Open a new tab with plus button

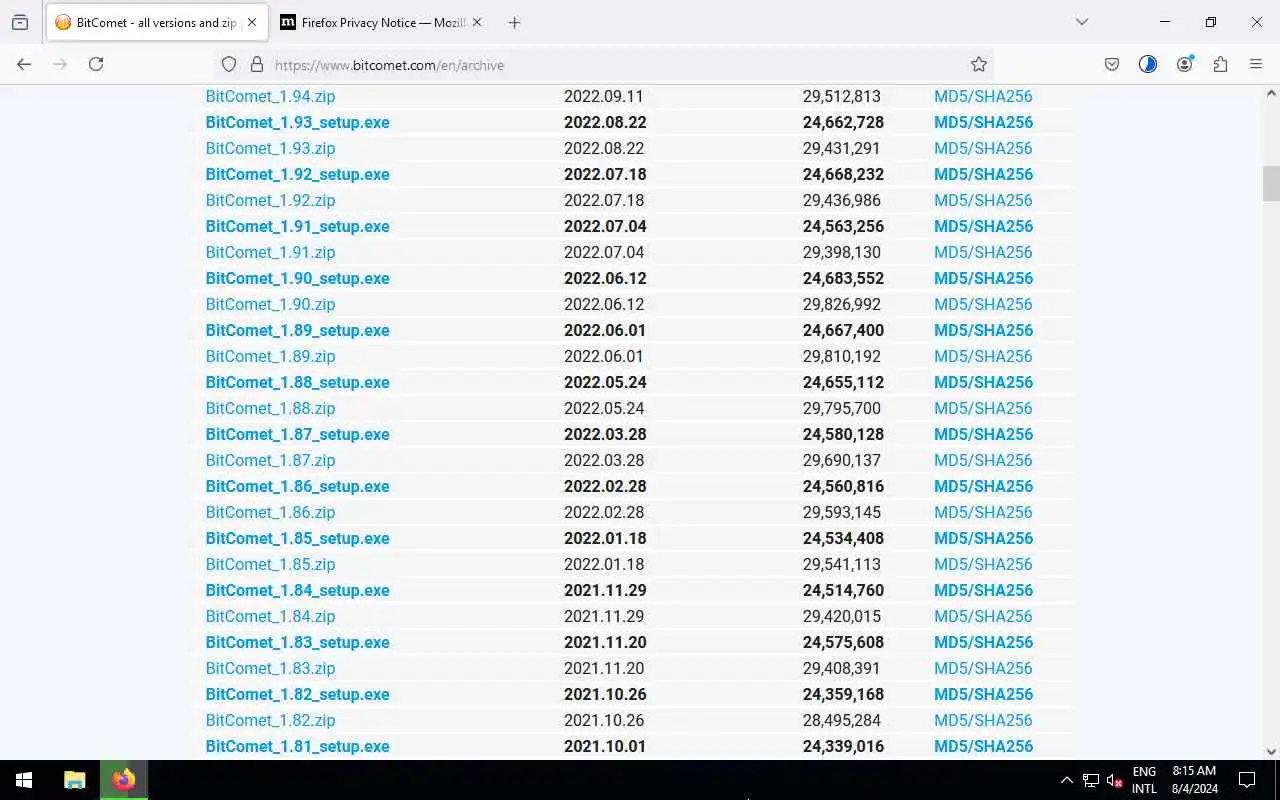click(514, 22)
